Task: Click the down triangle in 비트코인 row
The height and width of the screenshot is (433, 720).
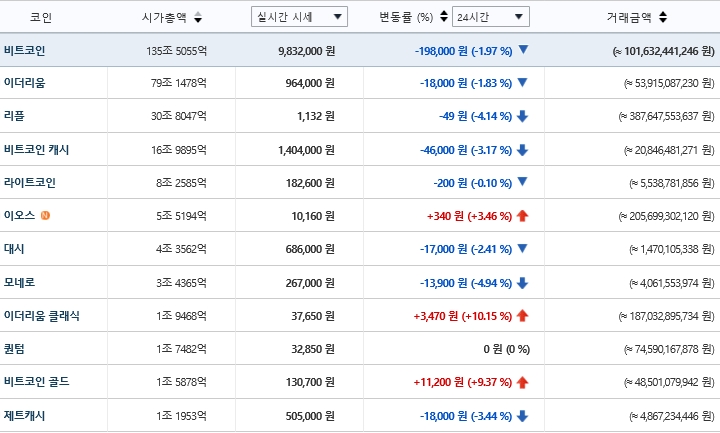Action: click(523, 50)
